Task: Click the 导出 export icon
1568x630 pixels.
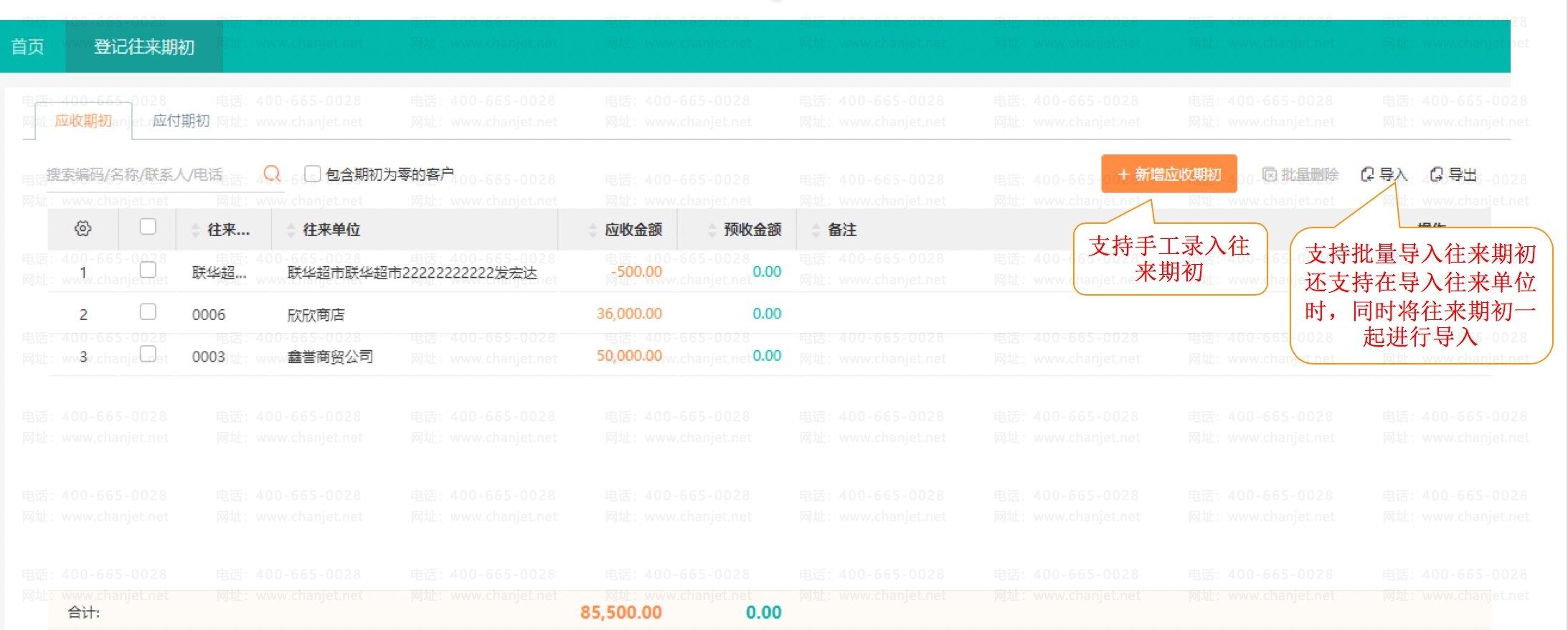Action: tap(1437, 174)
